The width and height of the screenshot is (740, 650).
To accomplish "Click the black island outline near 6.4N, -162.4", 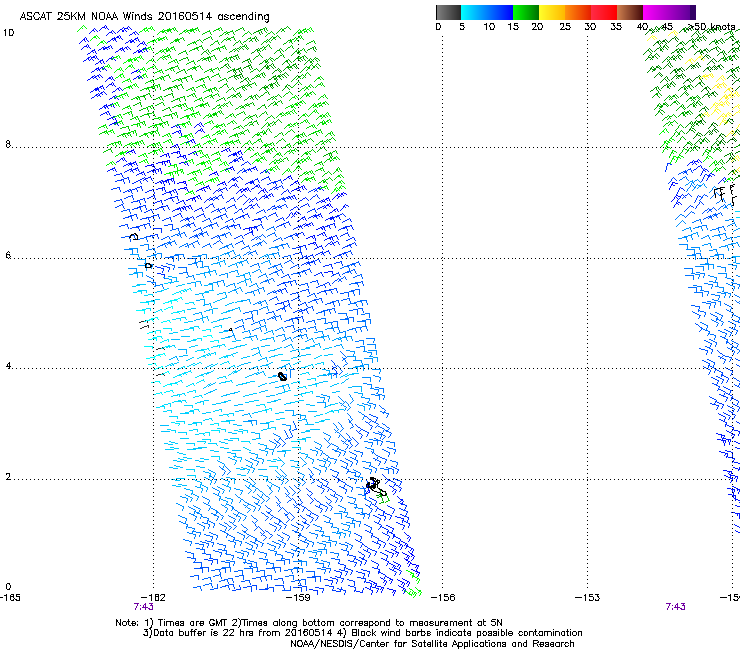I will point(134,236).
